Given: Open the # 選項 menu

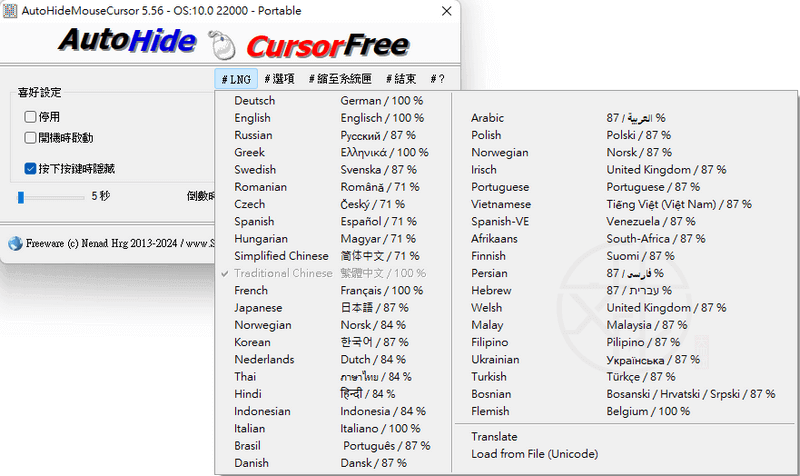Looking at the screenshot, I should tap(280, 79).
